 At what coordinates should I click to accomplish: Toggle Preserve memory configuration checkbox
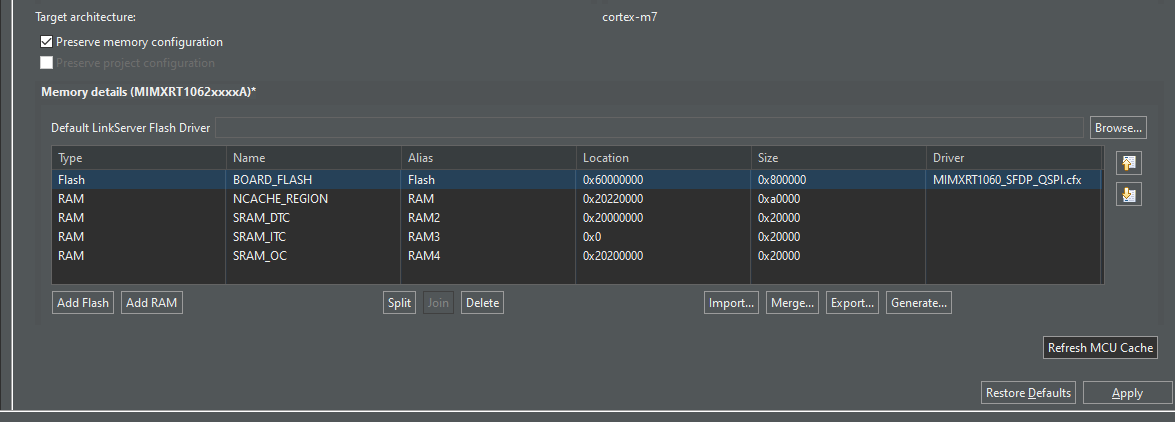click(x=46, y=42)
